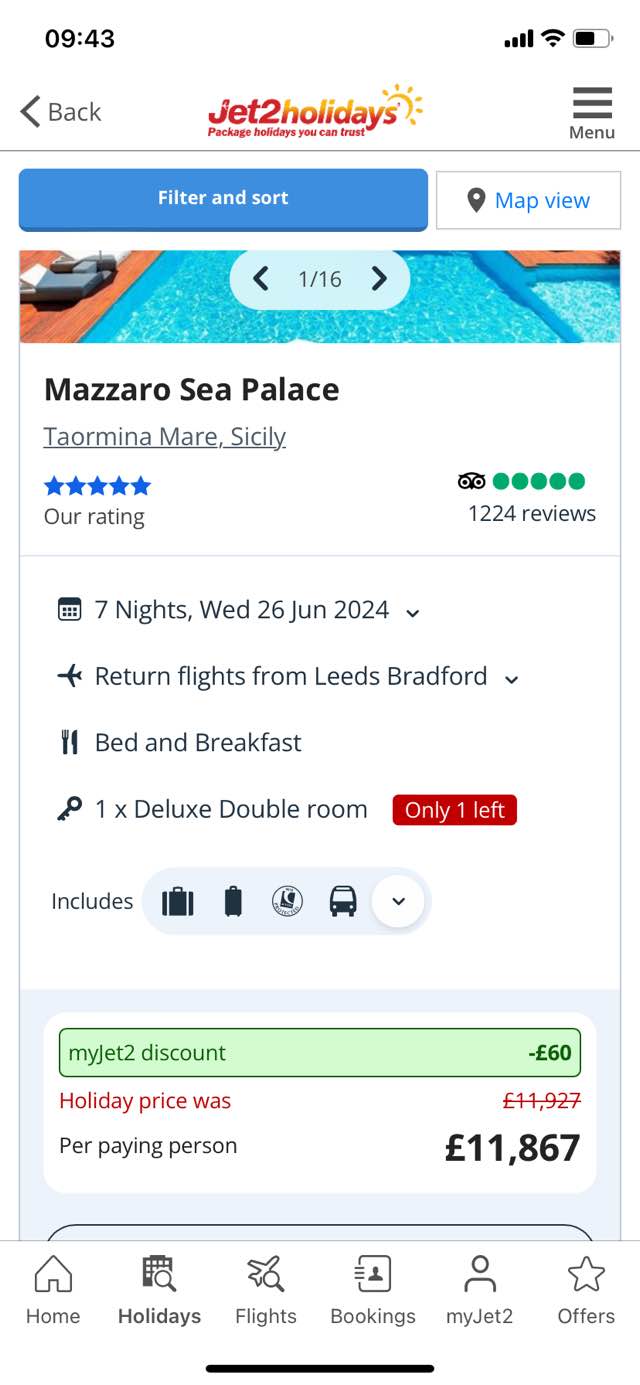Tap the Tripadvisor owl rating icon
Image resolution: width=640 pixels, height=1385 pixels.
click(x=471, y=481)
